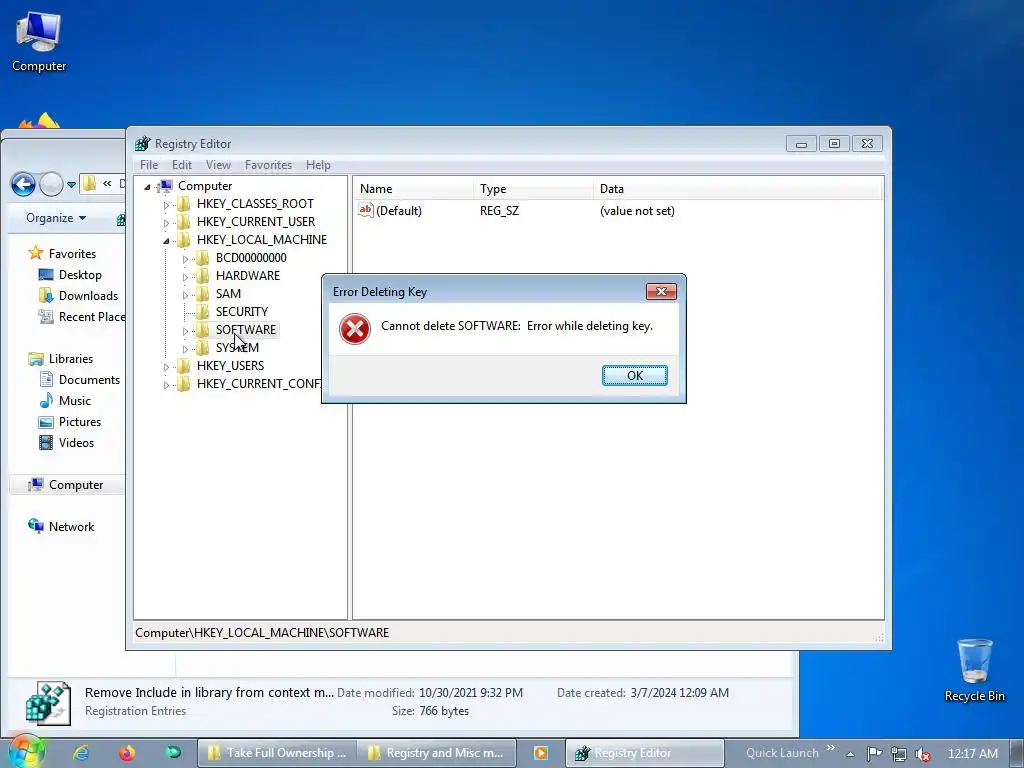Click the Computer icon in registry tree
The image size is (1024, 768).
coord(166,186)
